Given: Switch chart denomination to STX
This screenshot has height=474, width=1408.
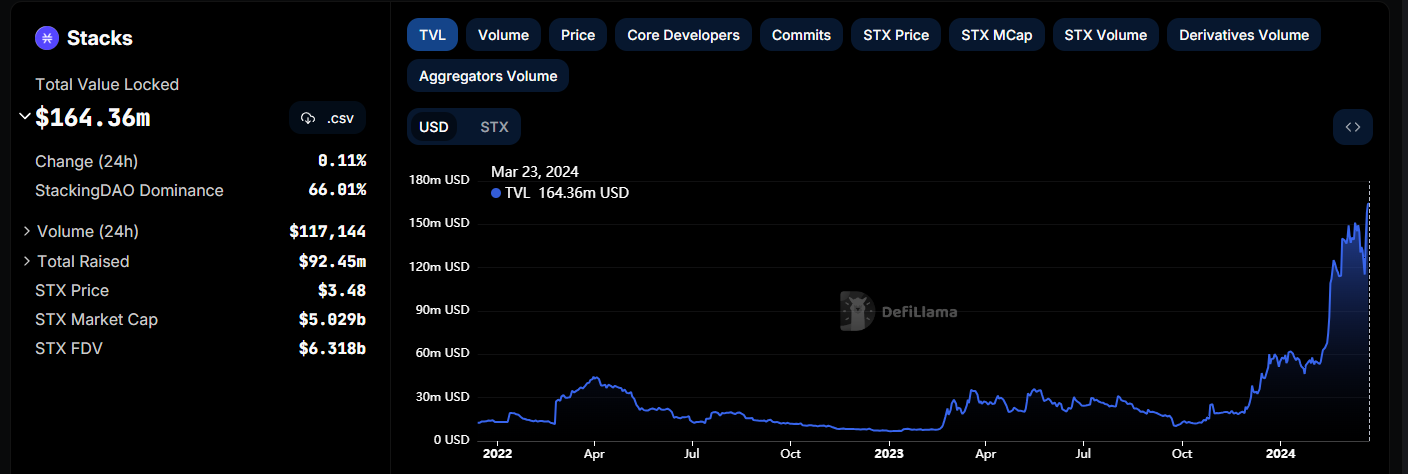Looking at the screenshot, I should [x=494, y=127].
